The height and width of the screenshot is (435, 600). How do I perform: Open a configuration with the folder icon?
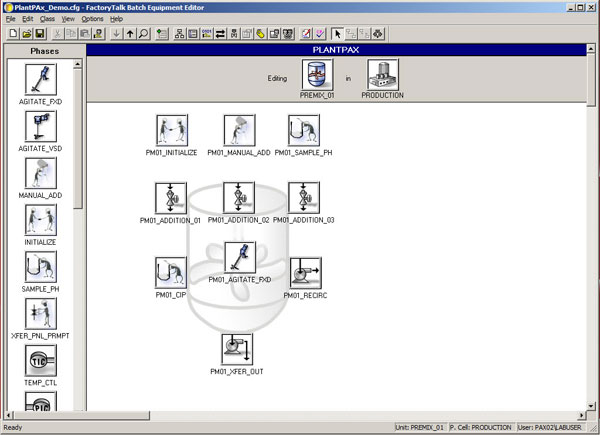[27, 34]
